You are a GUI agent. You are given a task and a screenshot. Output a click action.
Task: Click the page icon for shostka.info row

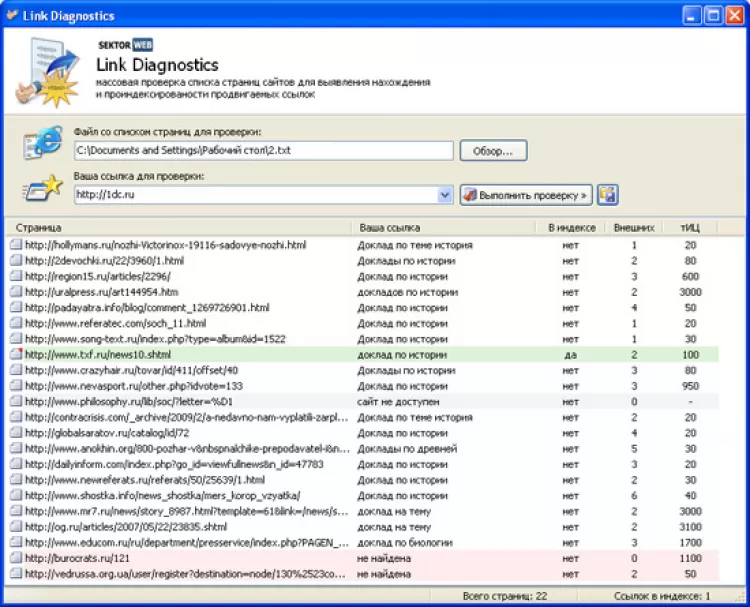coord(16,496)
